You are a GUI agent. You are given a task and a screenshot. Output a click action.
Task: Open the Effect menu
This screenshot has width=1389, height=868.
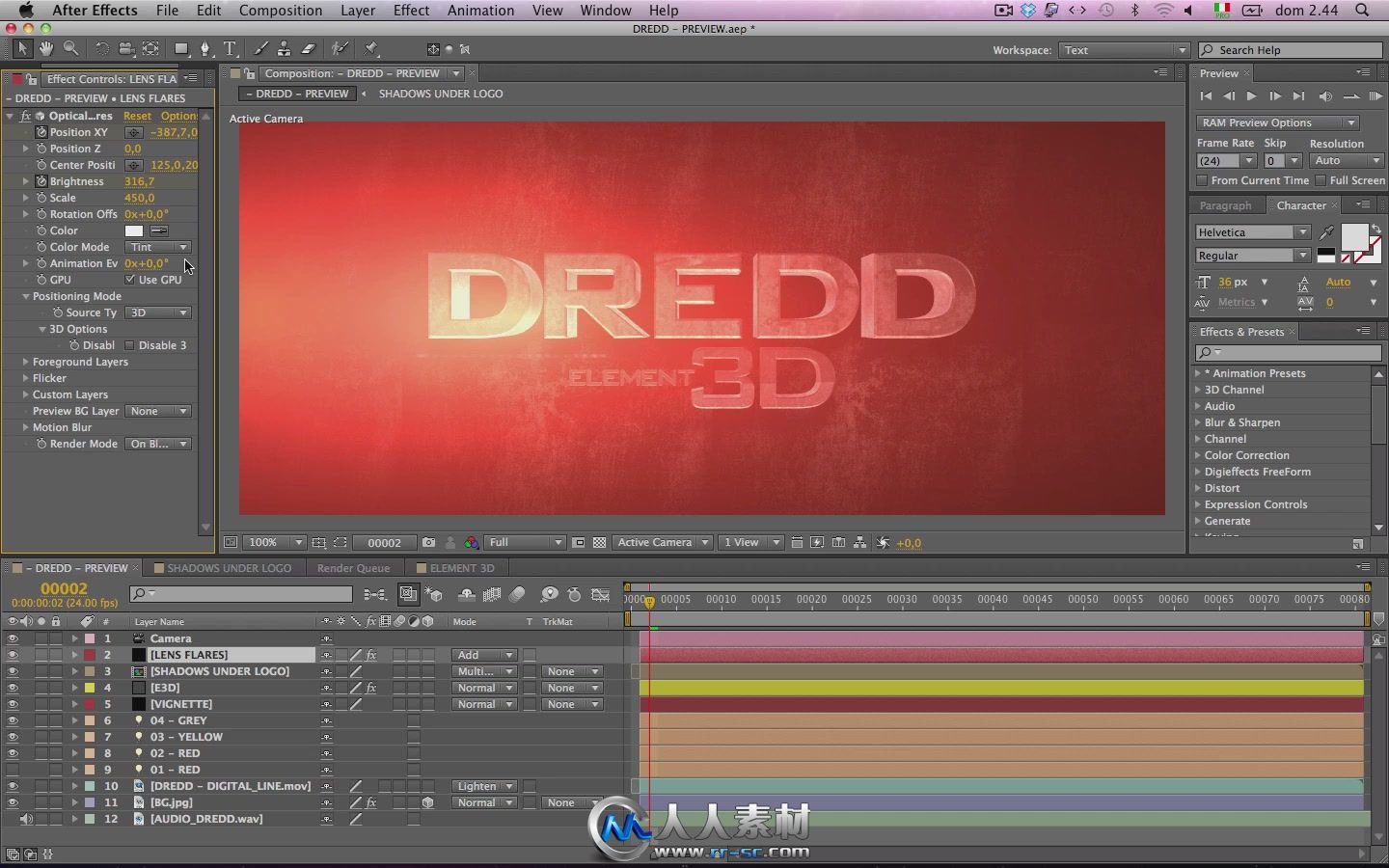click(x=411, y=11)
